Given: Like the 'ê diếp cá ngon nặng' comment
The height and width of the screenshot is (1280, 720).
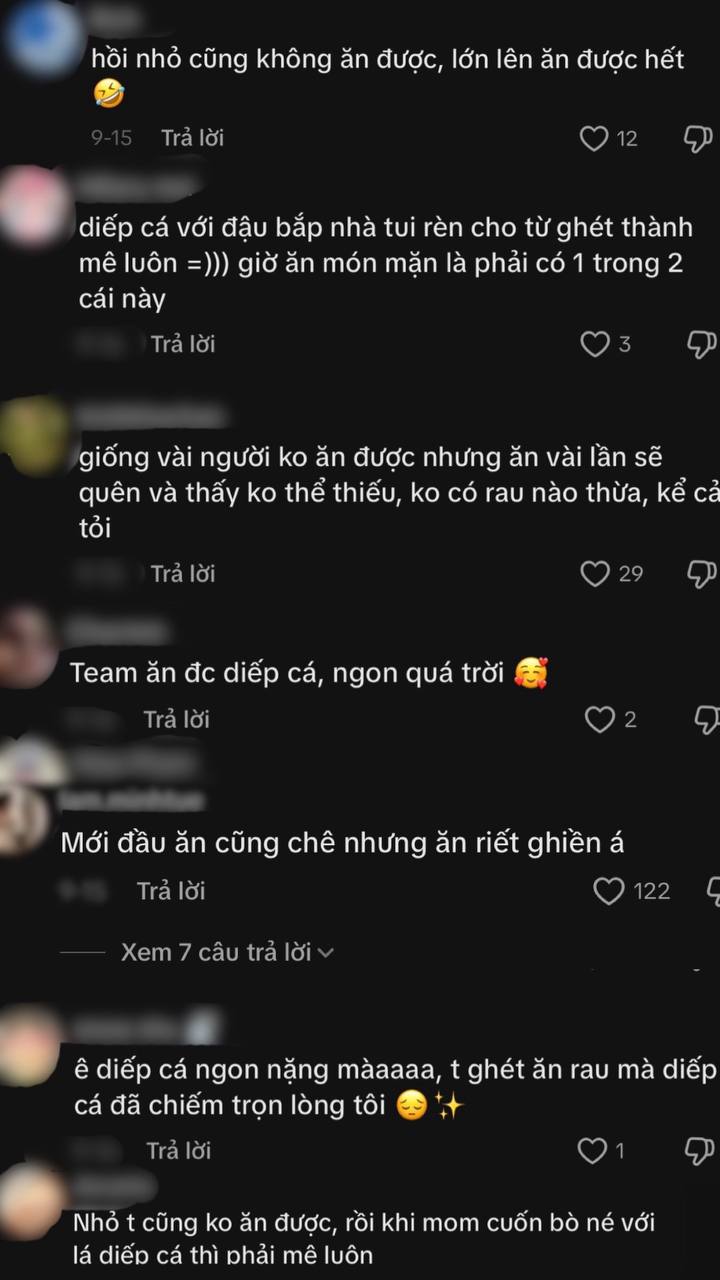Looking at the screenshot, I should 593,1151.
